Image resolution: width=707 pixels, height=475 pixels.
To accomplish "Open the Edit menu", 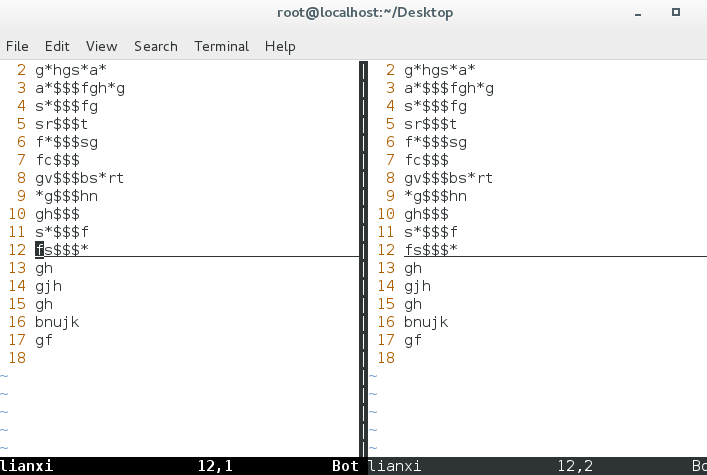I will [x=57, y=46].
